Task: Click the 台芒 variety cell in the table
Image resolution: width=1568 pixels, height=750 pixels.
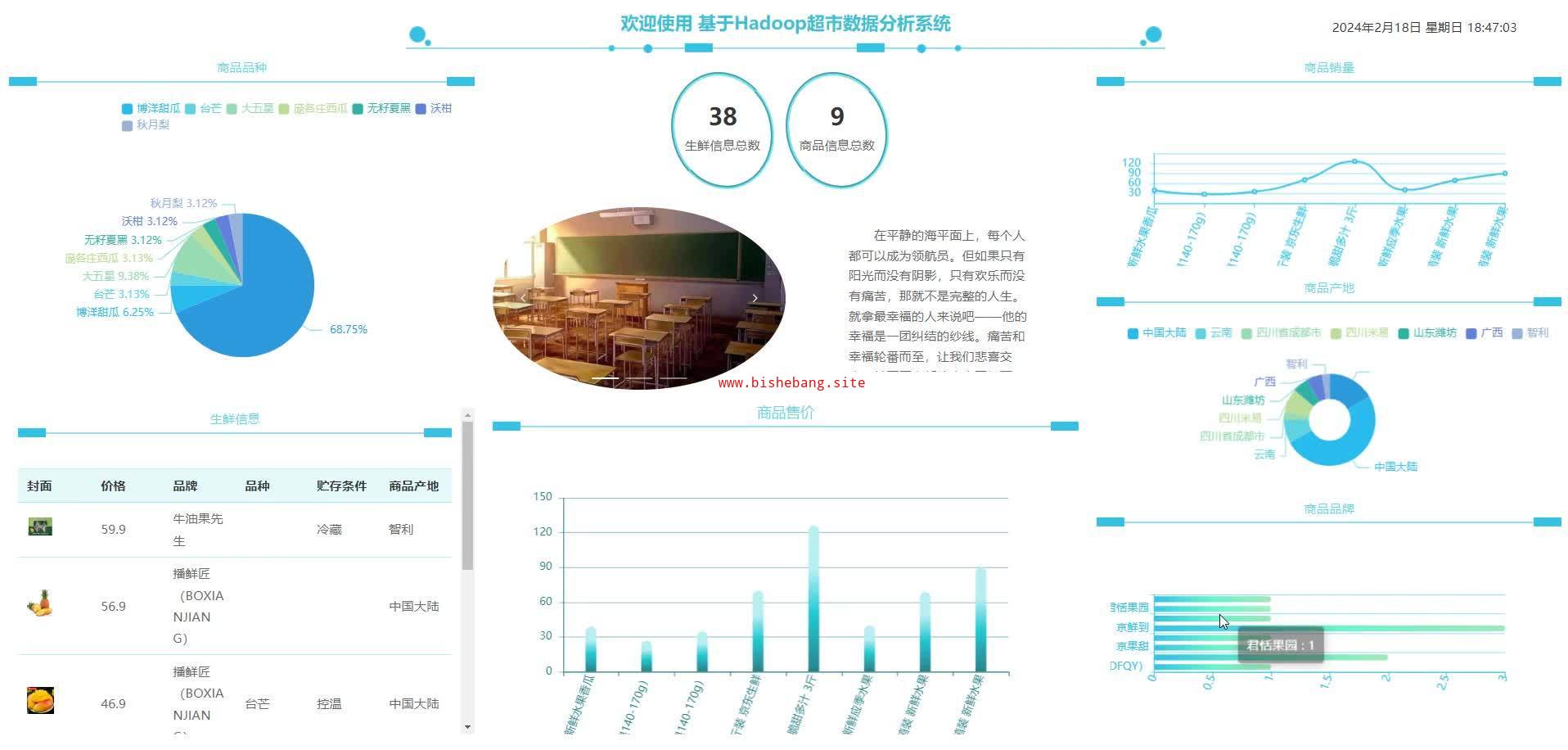Action: coord(257,704)
